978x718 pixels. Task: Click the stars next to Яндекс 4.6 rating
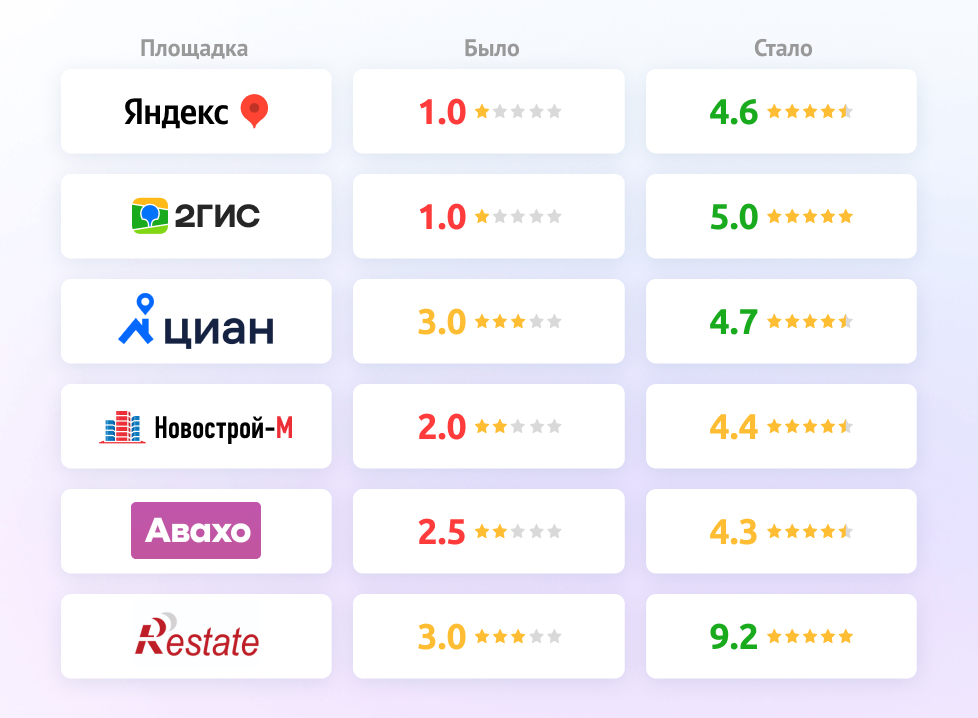(810, 111)
